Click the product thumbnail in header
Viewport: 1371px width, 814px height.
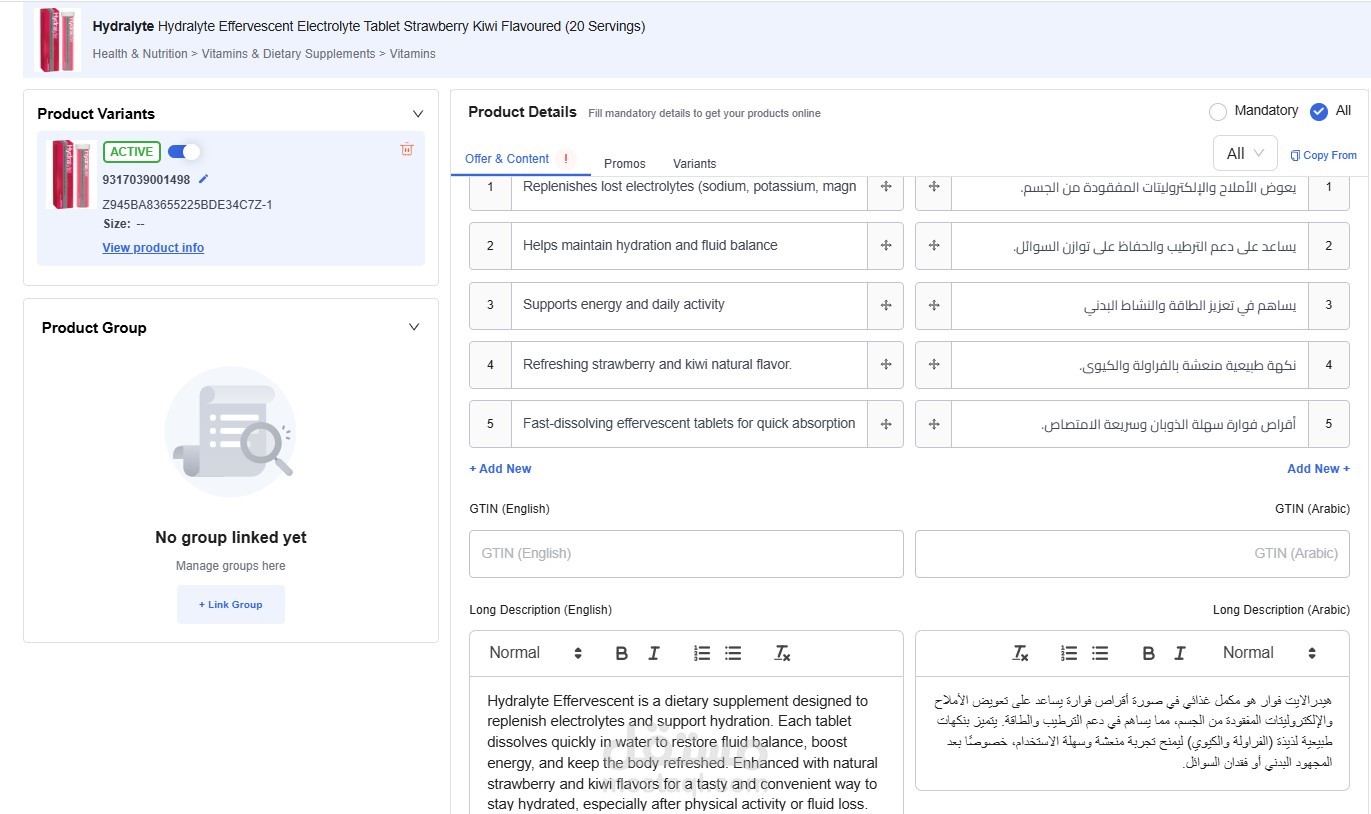pyautogui.click(x=58, y=40)
